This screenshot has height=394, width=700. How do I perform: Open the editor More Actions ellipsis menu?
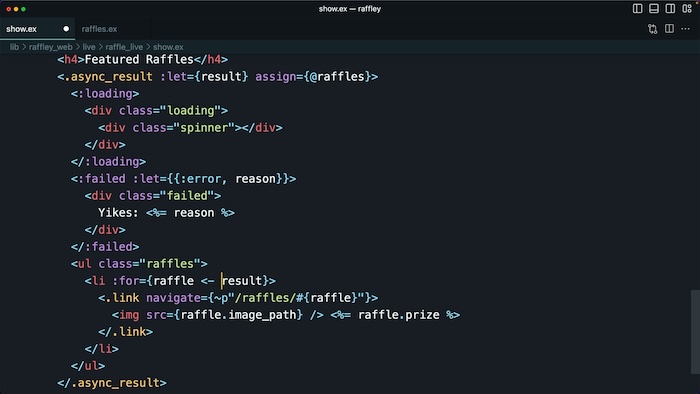click(x=685, y=29)
